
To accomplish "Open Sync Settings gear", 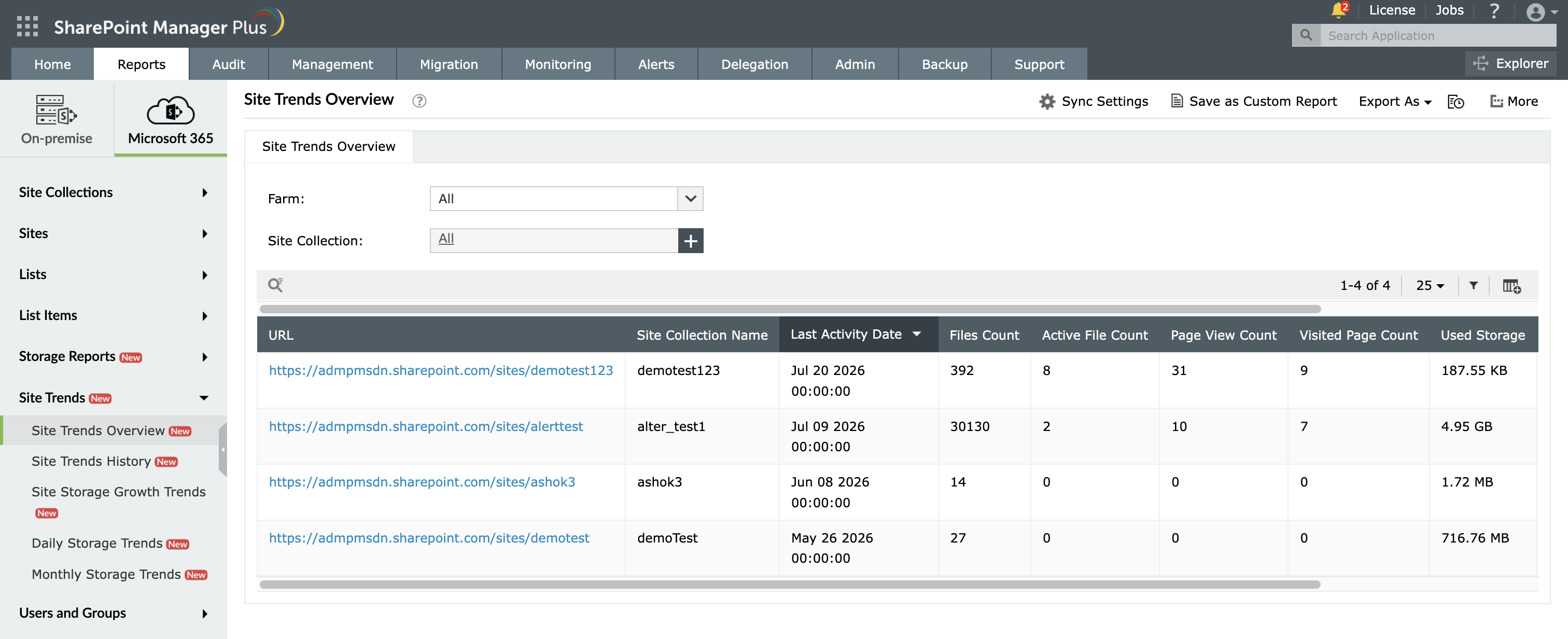I will point(1093,101).
